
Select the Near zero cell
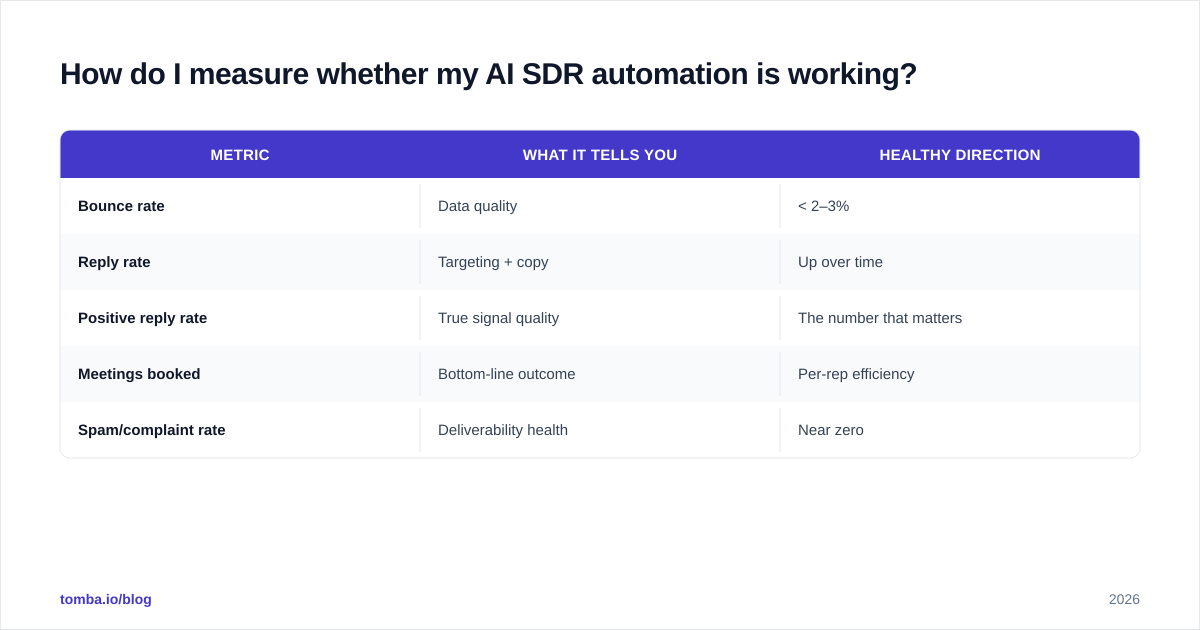(960, 430)
